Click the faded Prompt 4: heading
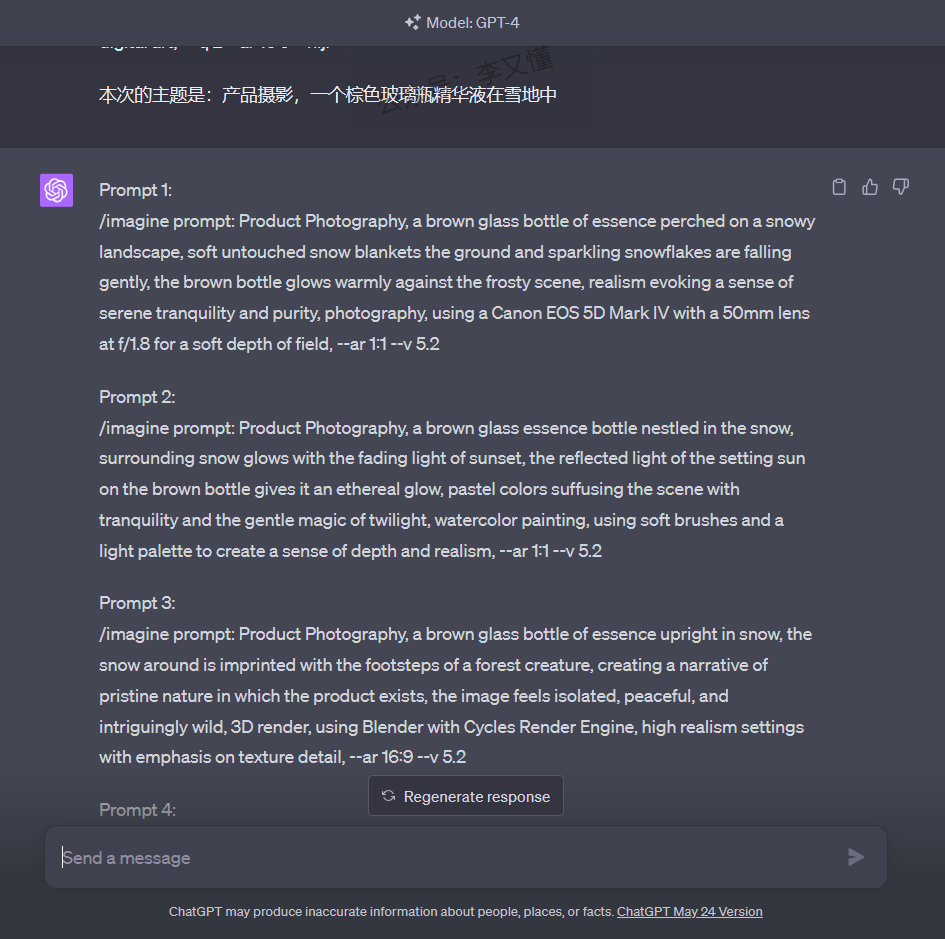945x939 pixels. 137,810
